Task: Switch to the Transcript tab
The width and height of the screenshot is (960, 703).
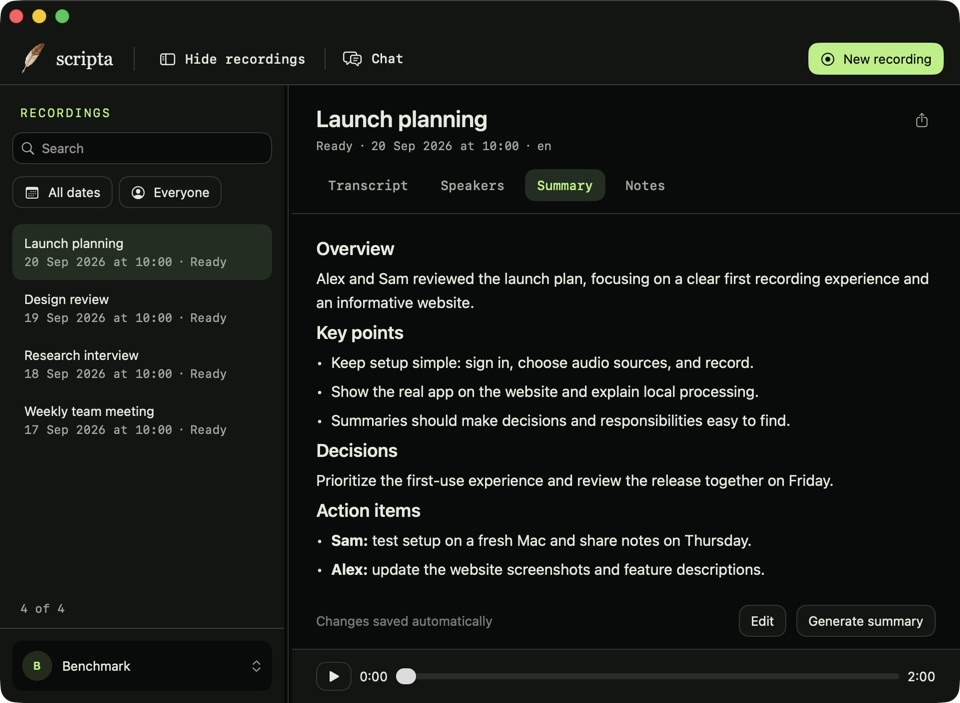Action: [368, 186]
